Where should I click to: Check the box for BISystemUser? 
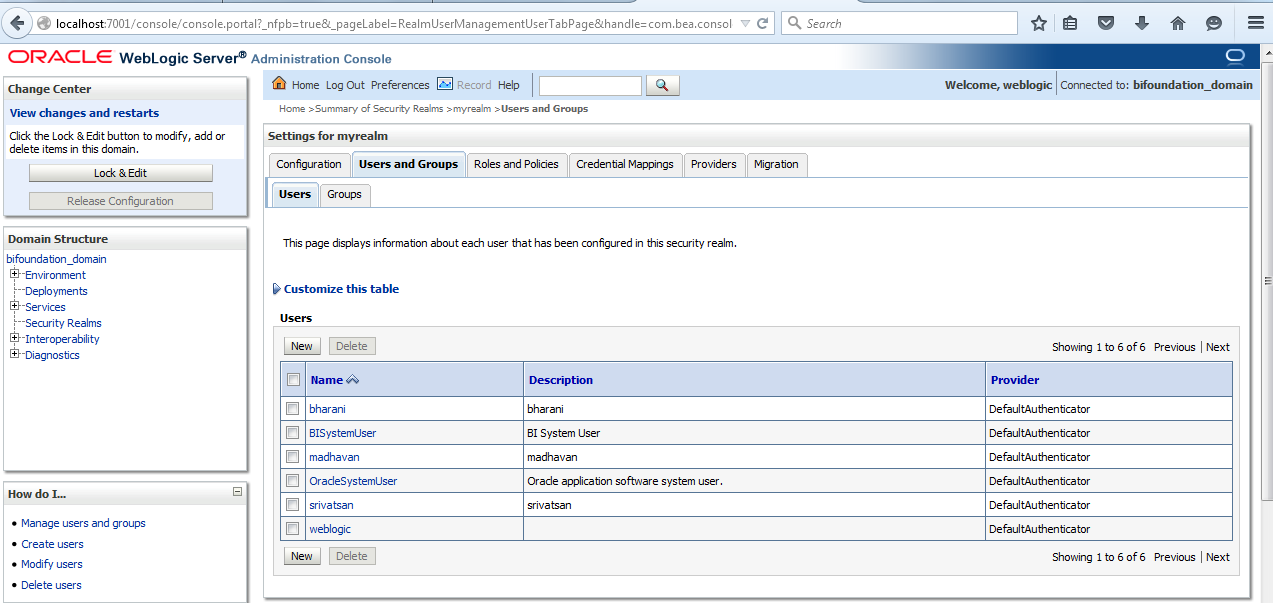point(292,432)
